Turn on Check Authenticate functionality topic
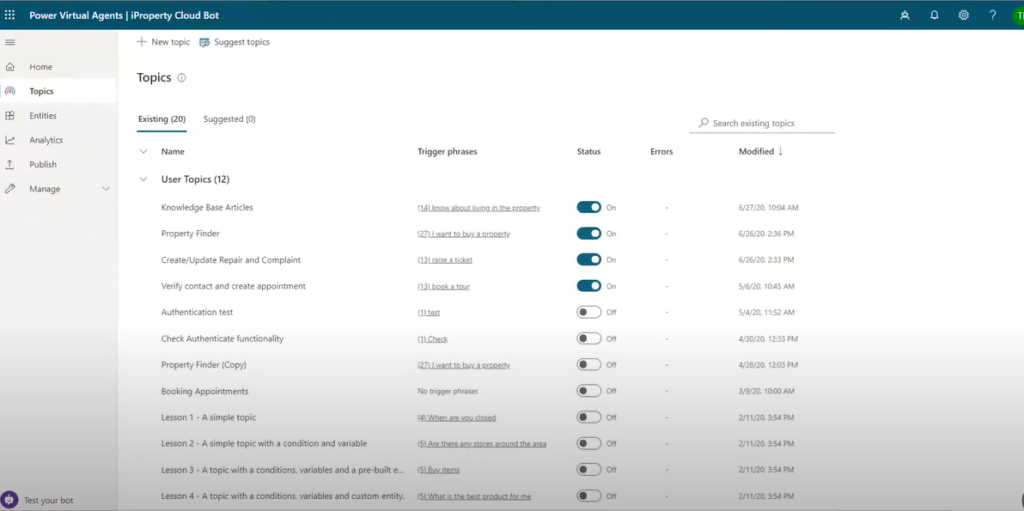The width and height of the screenshot is (1024, 511). 588,338
